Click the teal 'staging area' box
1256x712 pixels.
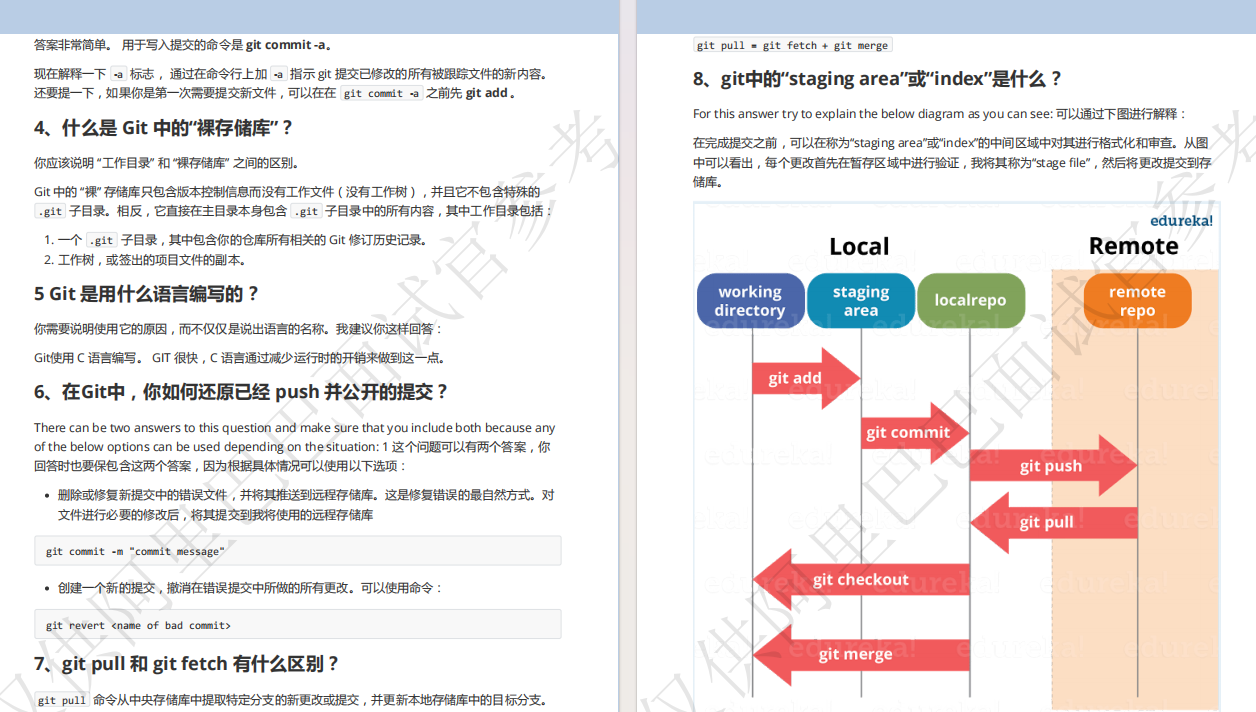pyautogui.click(x=861, y=301)
